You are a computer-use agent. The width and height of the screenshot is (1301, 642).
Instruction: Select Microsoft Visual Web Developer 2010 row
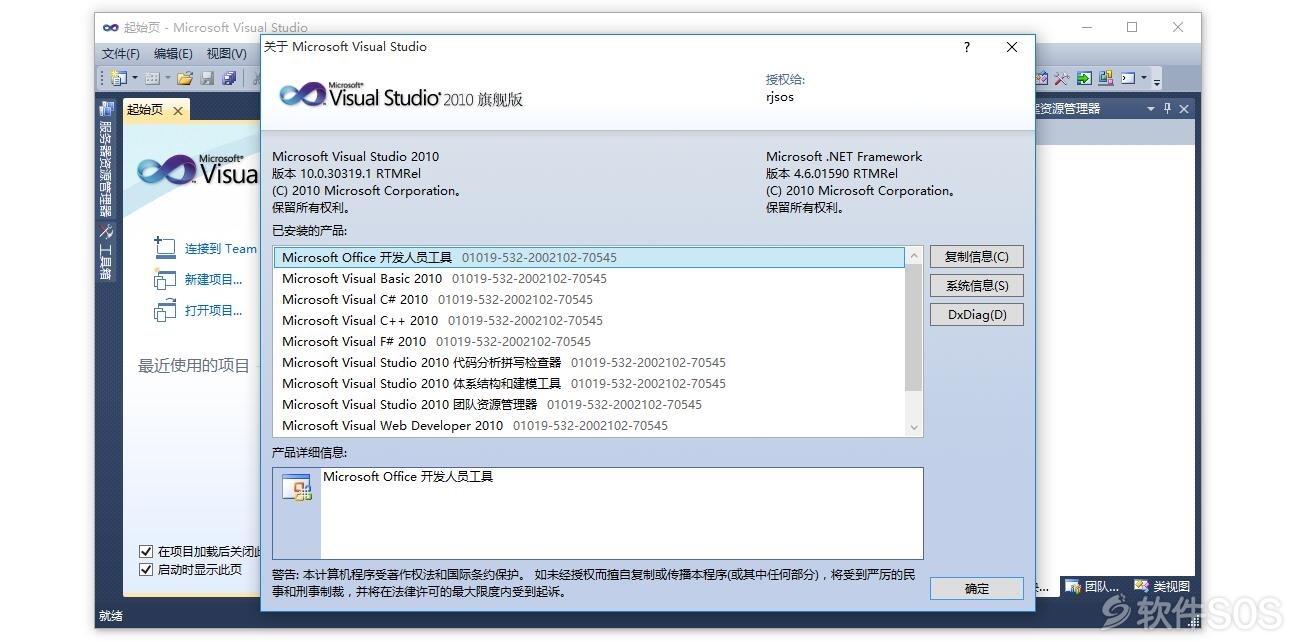(588, 425)
